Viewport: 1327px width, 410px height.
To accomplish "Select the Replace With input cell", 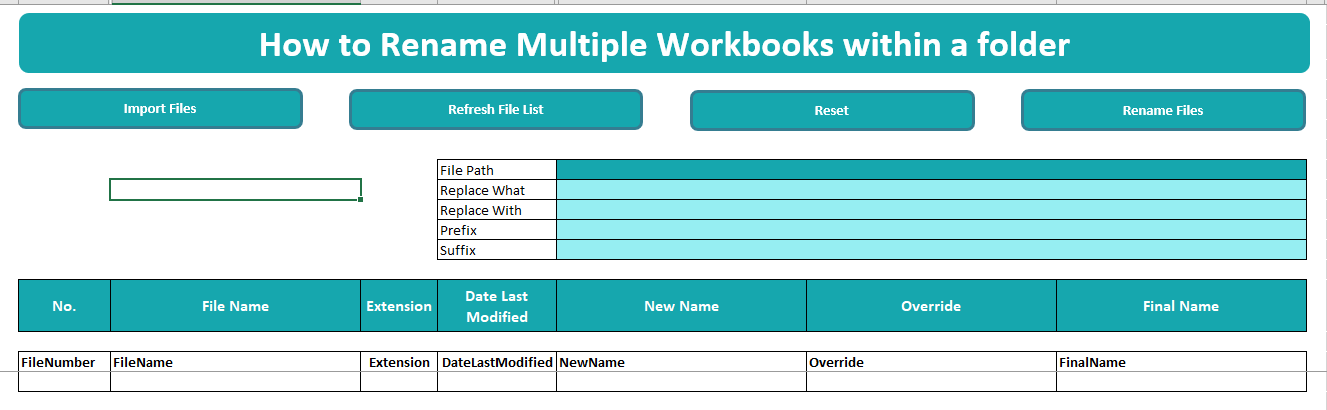I will 931,210.
